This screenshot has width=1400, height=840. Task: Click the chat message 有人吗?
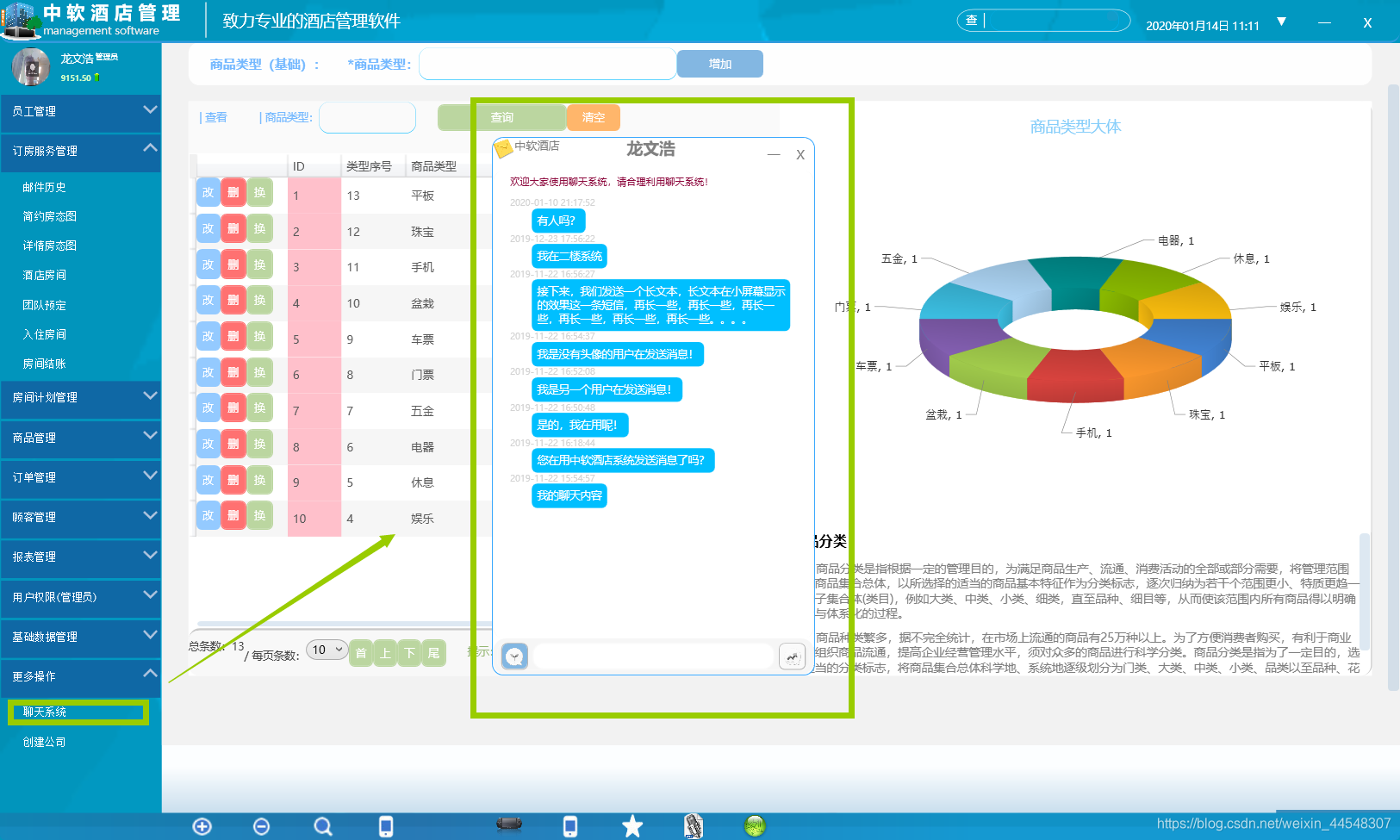[558, 221]
